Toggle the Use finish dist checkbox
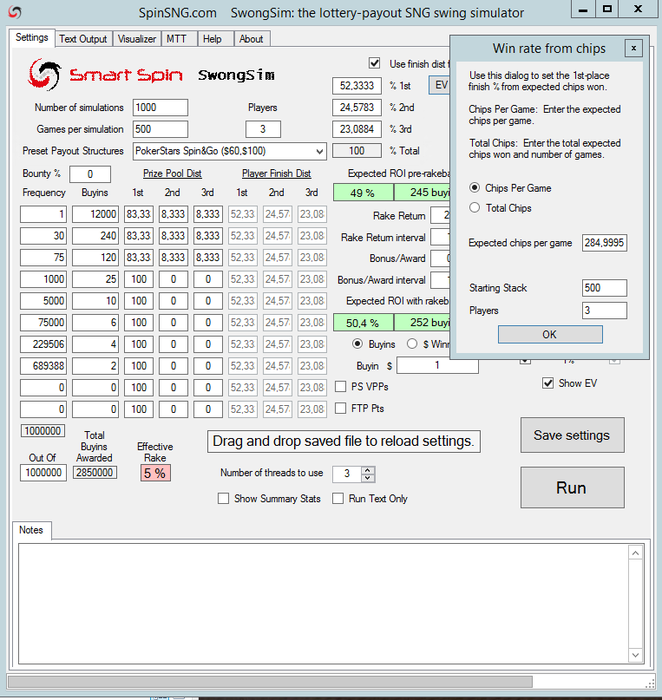 (375, 63)
